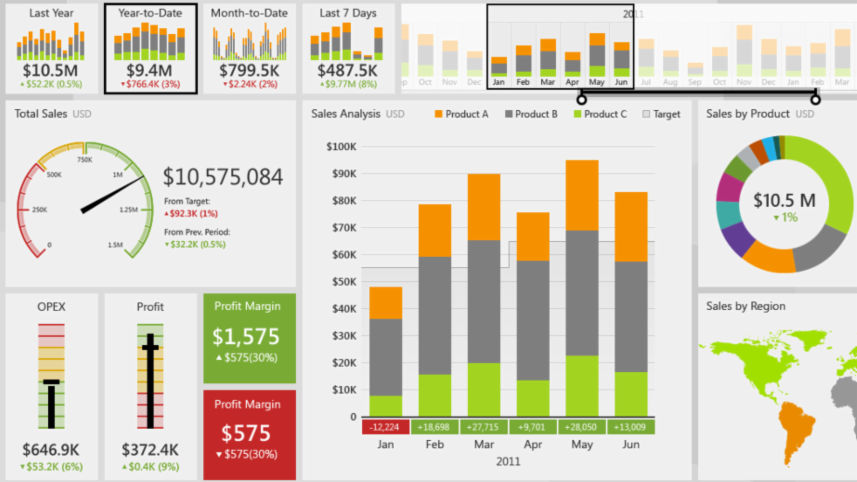Select the Last Year period tile
Viewport: 857px width, 482px height.
[x=52, y=47]
